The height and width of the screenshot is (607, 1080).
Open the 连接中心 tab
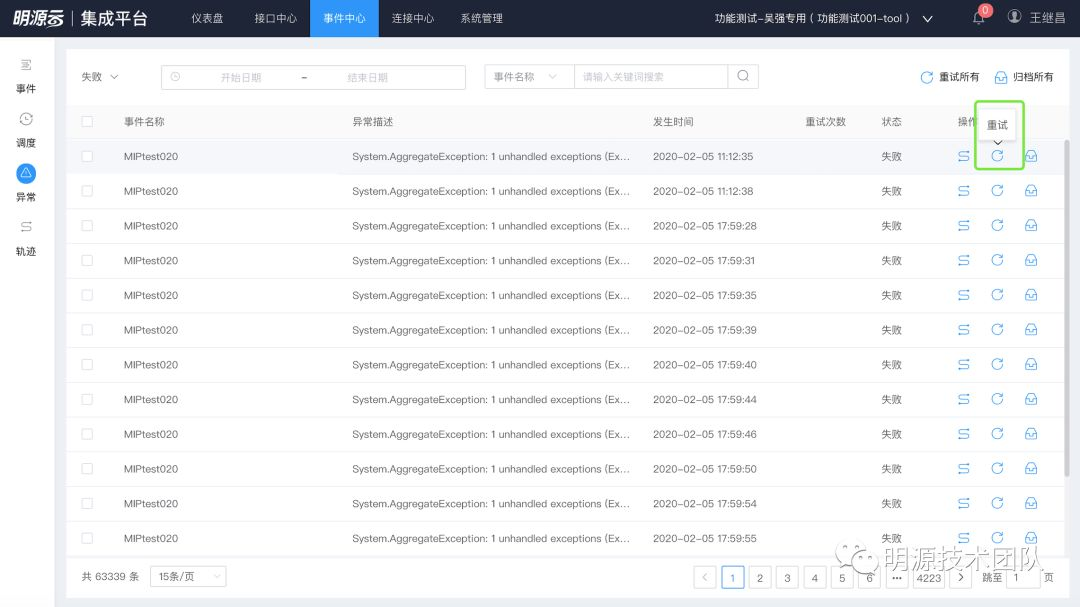point(413,19)
